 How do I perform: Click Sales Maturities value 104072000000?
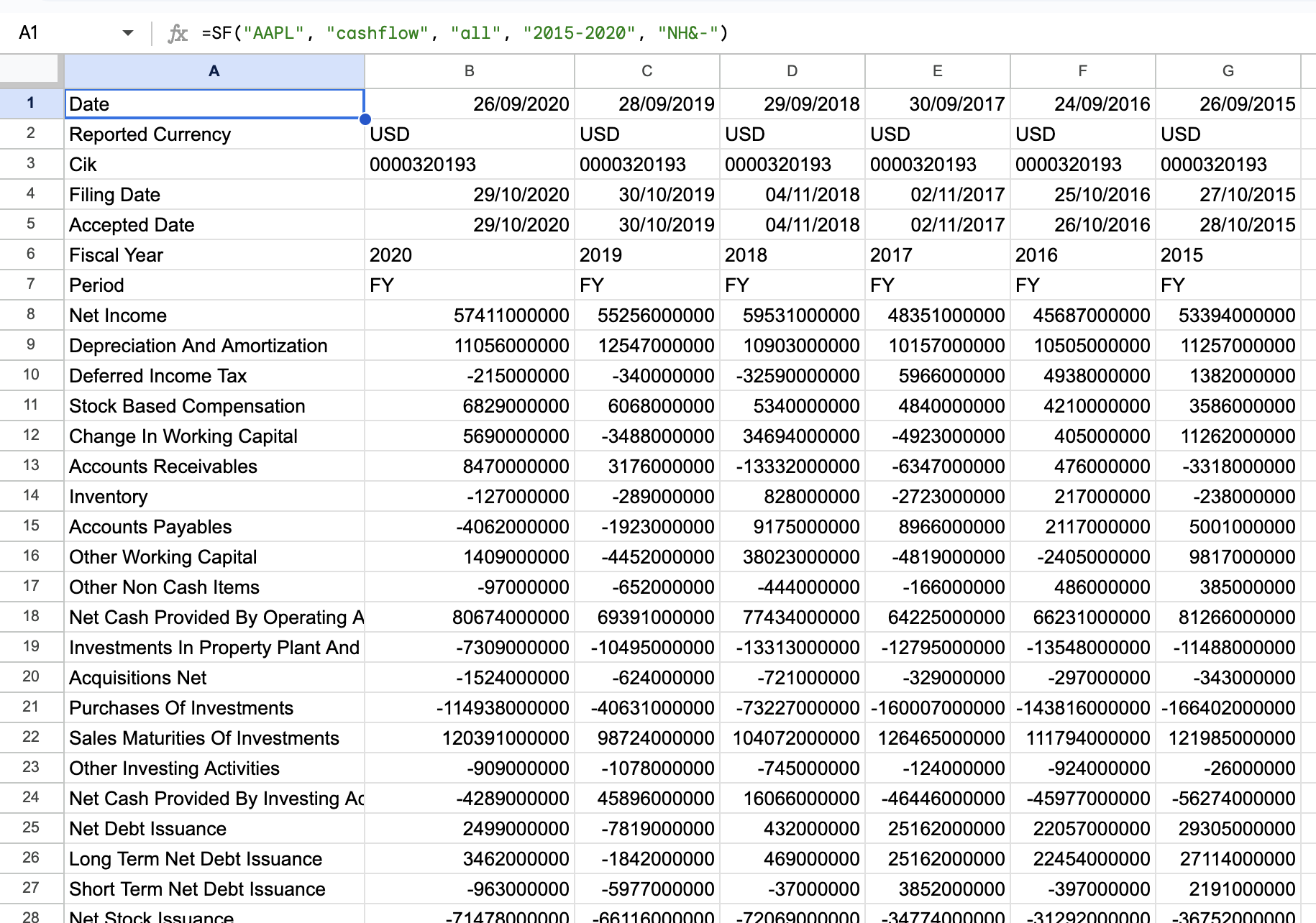[792, 738]
